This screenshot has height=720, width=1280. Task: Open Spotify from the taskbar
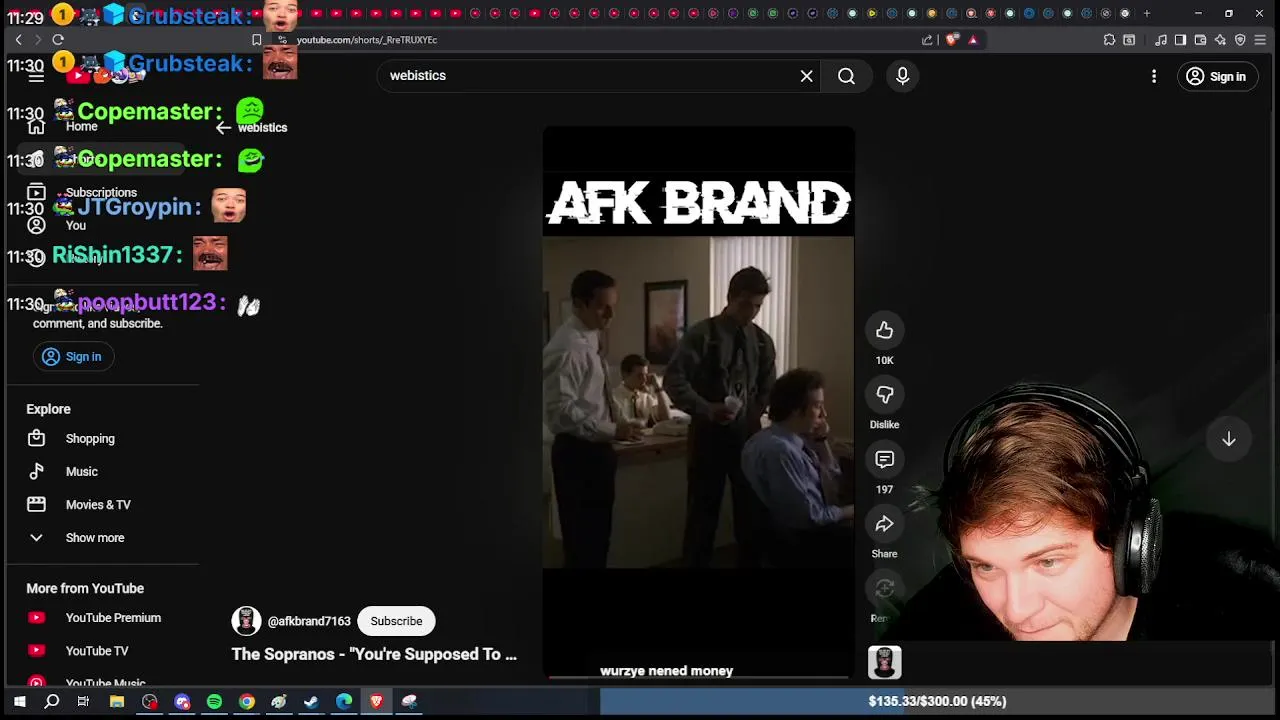click(214, 701)
